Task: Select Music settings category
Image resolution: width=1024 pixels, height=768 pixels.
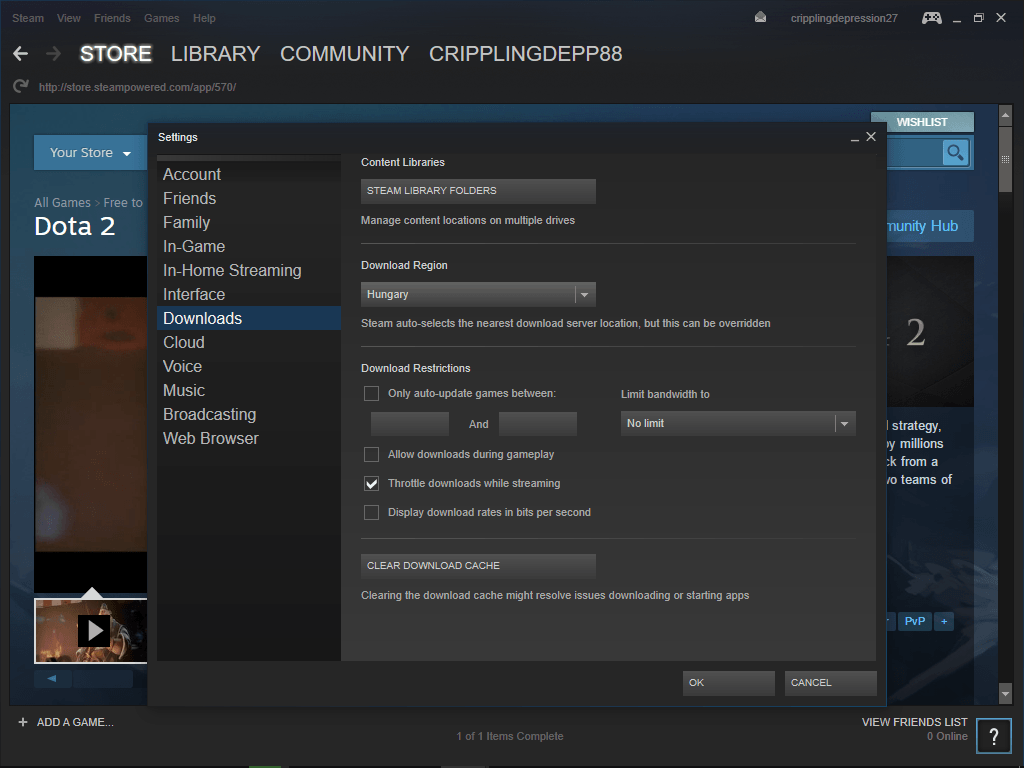Action: point(249,391)
